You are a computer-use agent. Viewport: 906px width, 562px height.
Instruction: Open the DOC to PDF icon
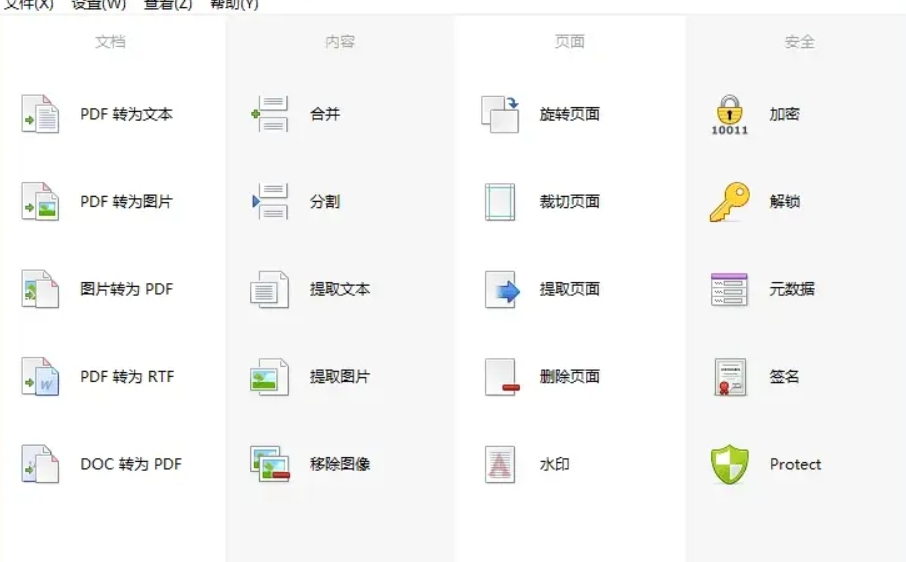(40, 464)
